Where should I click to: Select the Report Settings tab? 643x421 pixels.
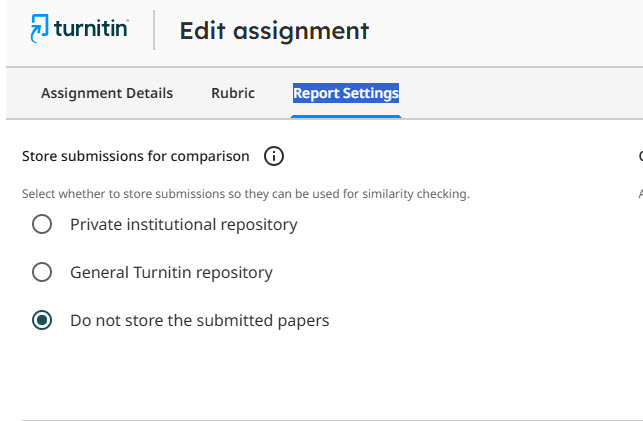pos(346,93)
